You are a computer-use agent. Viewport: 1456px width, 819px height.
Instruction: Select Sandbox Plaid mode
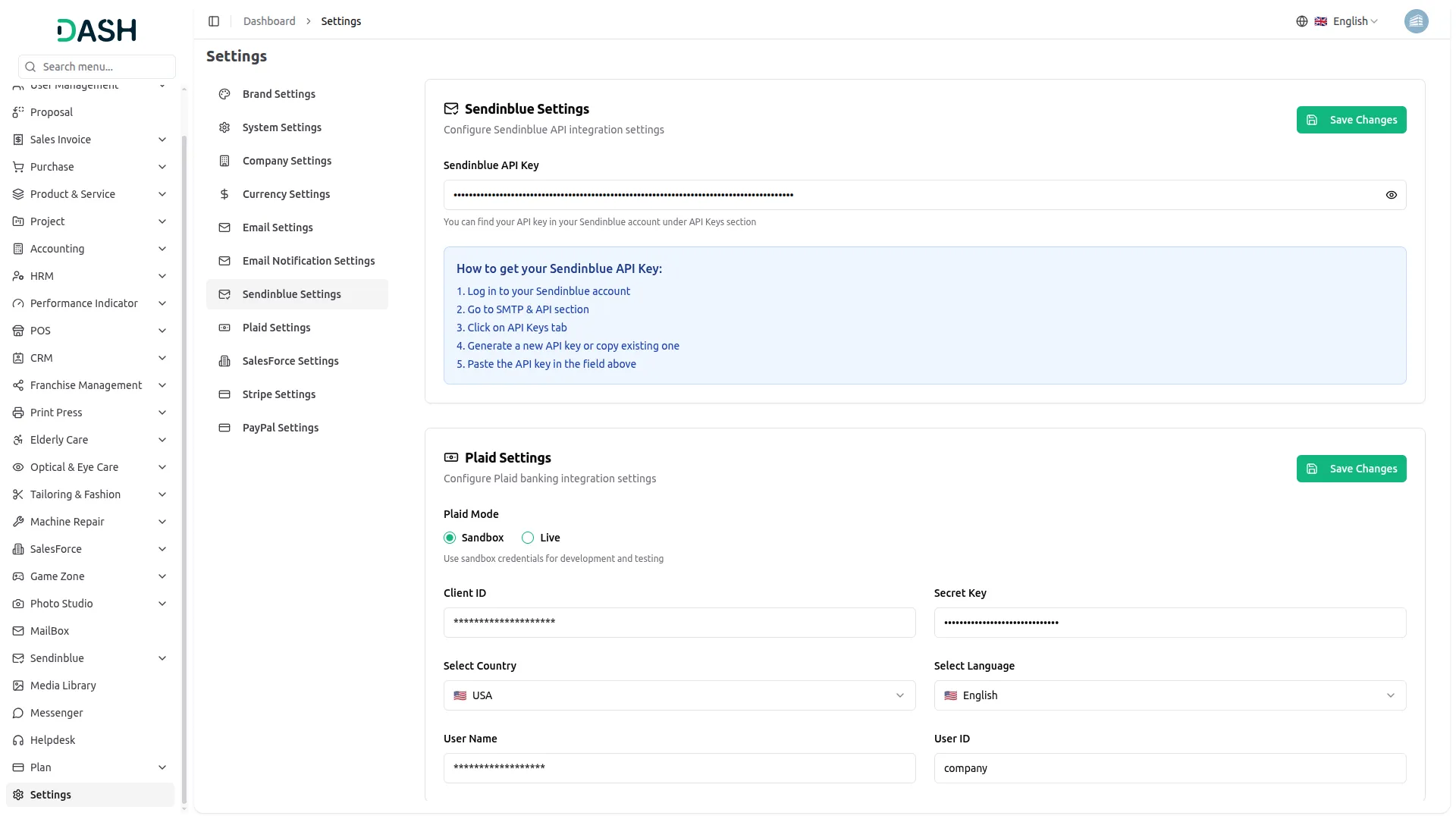point(450,538)
